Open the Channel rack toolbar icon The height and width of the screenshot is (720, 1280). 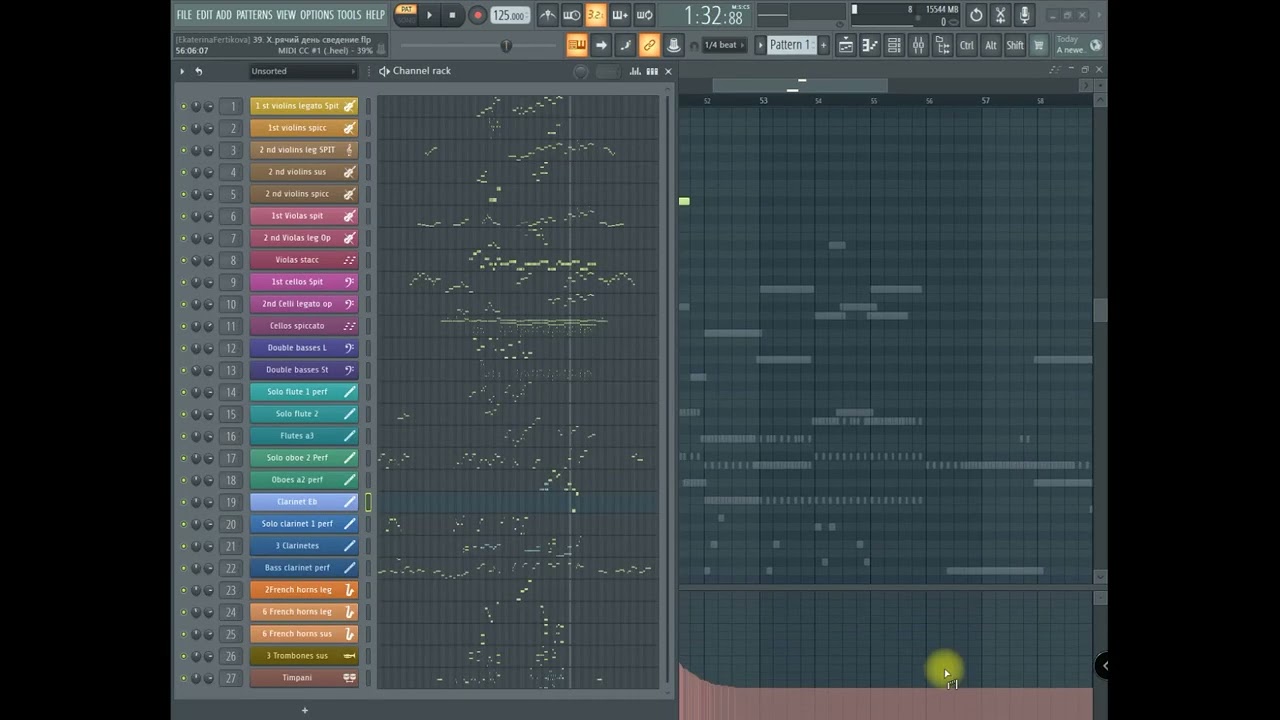894,45
